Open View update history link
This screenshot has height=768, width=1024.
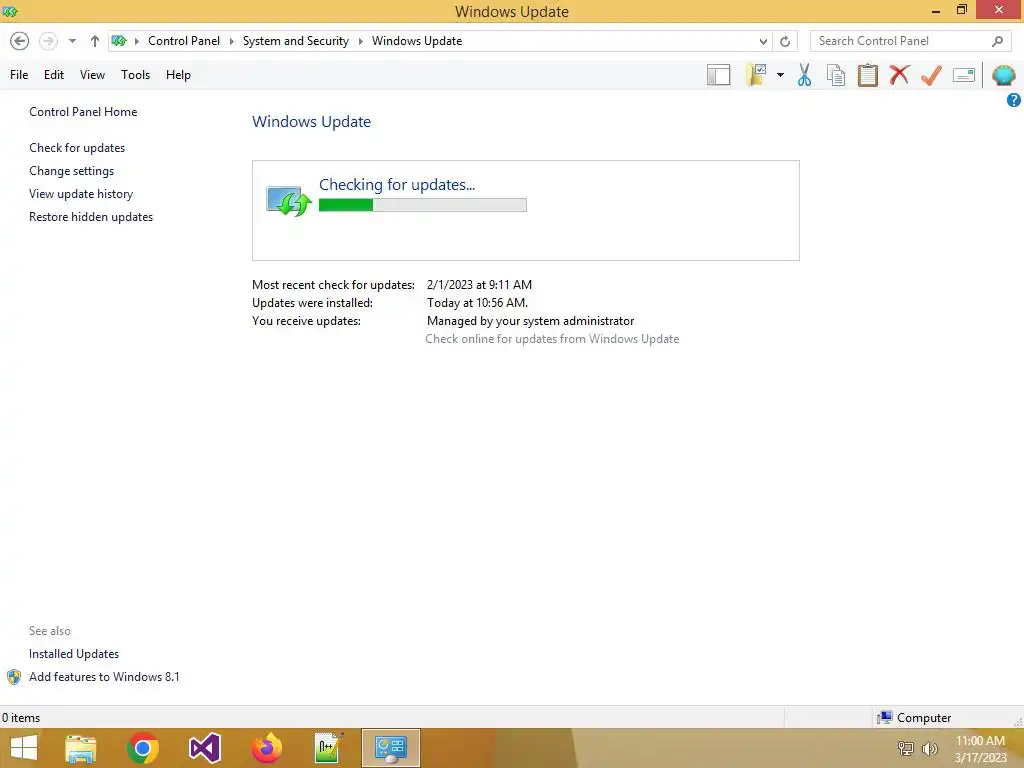click(x=81, y=194)
